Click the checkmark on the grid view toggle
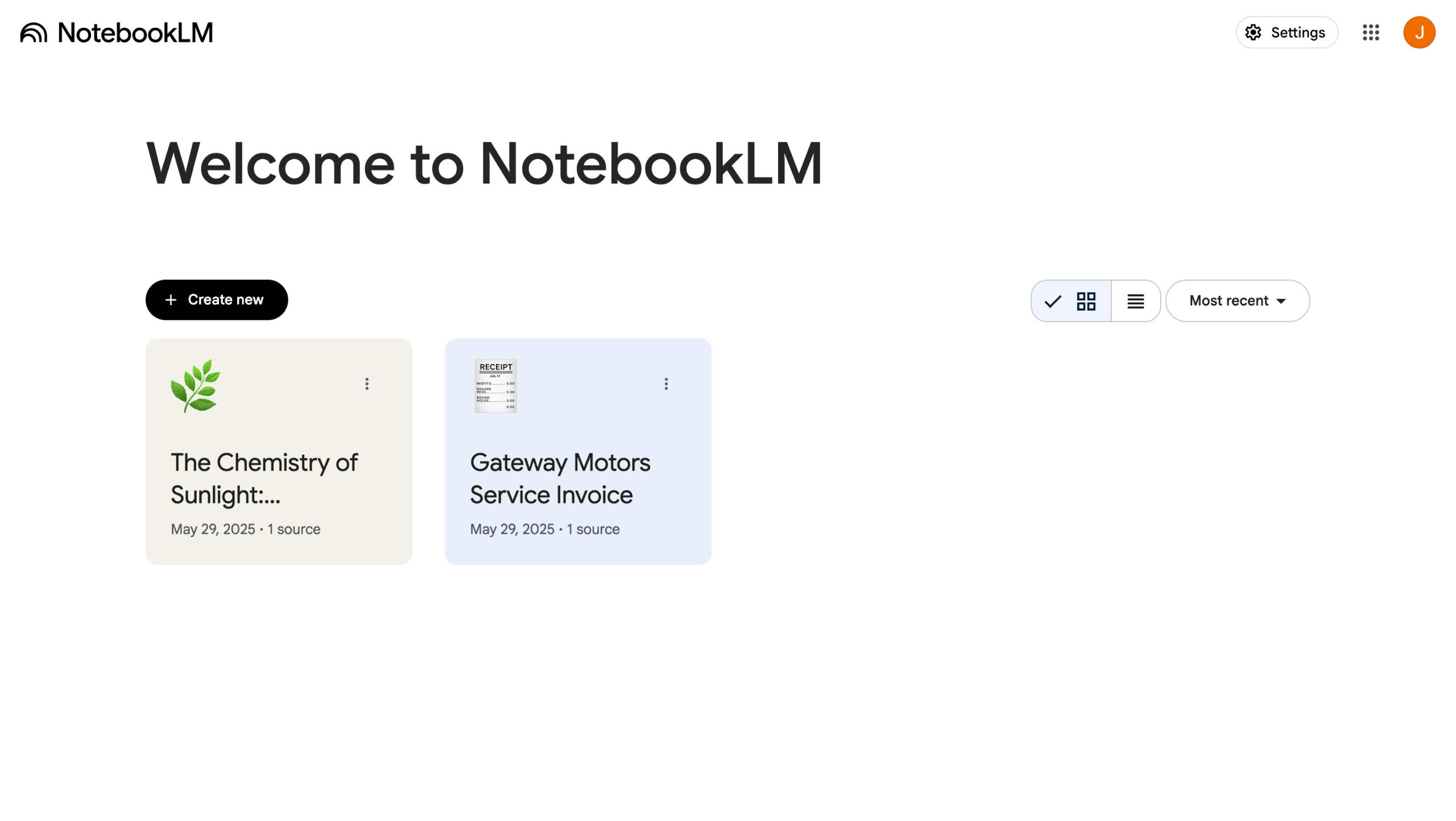This screenshot has width=1456, height=821. tap(1053, 301)
